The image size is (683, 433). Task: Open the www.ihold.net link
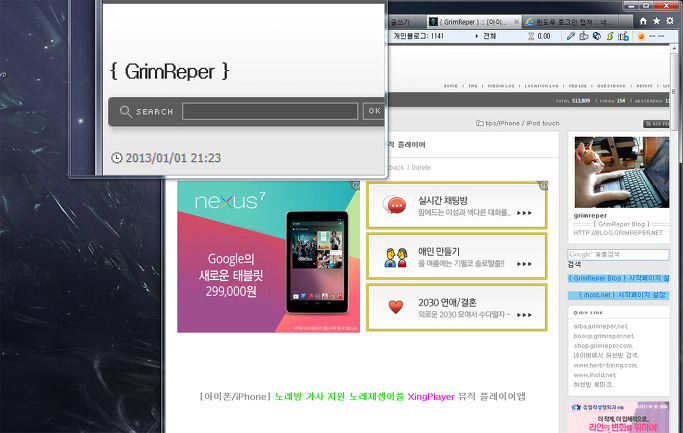click(x=595, y=375)
